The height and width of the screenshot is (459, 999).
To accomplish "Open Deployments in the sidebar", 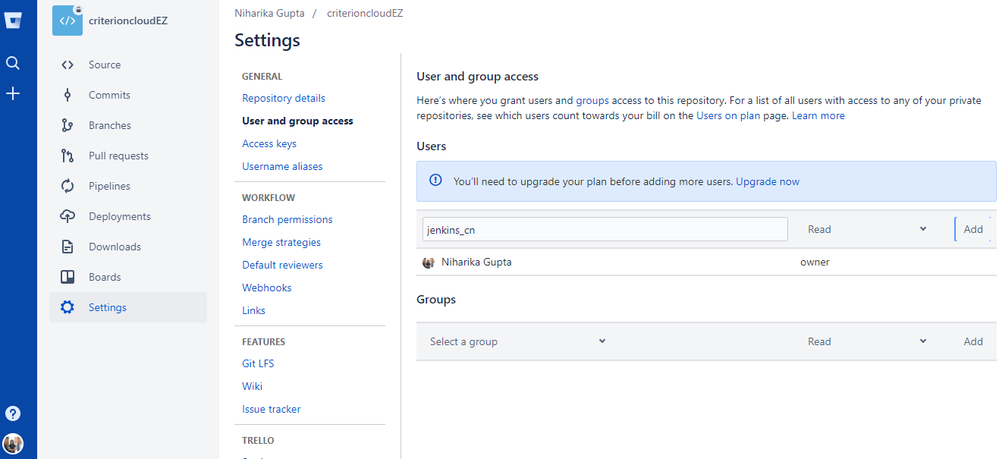I will (119, 216).
